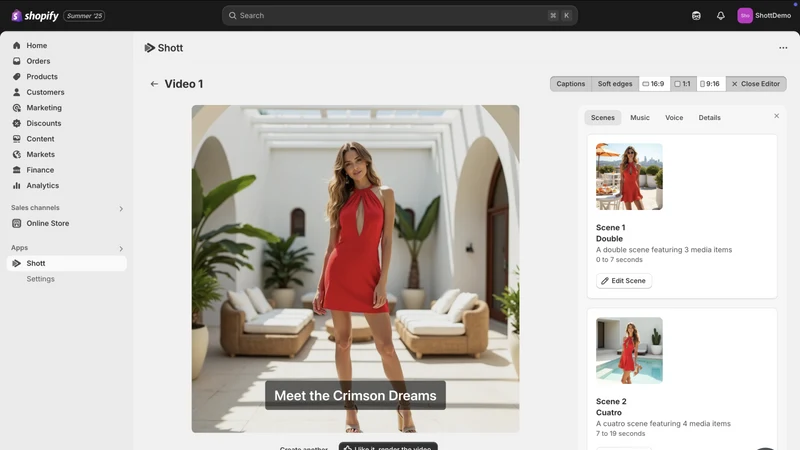Click the "Cuatro" scene type label

[609, 413]
